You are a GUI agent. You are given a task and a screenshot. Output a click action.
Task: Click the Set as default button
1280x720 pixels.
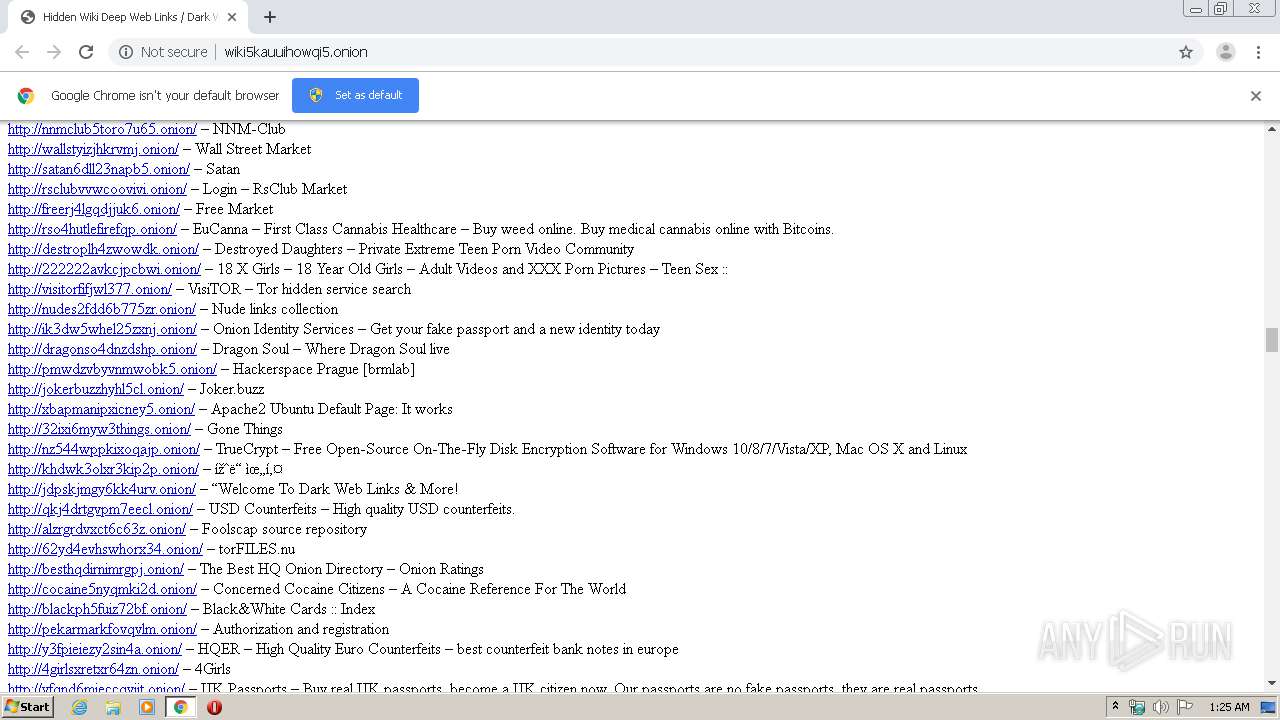coord(355,95)
